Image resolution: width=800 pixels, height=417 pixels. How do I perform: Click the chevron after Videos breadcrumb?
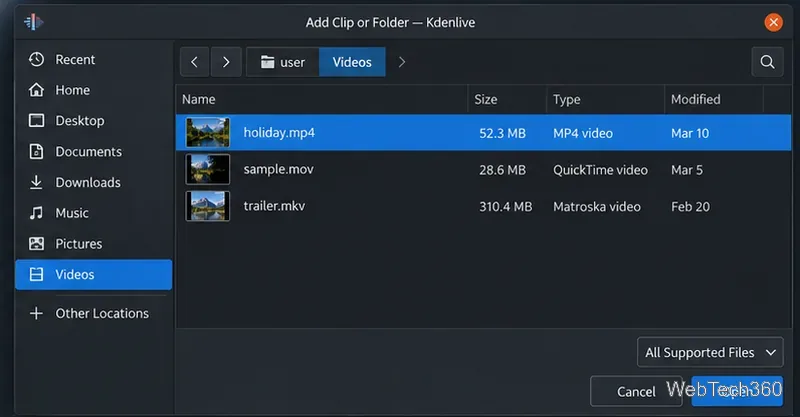[402, 62]
